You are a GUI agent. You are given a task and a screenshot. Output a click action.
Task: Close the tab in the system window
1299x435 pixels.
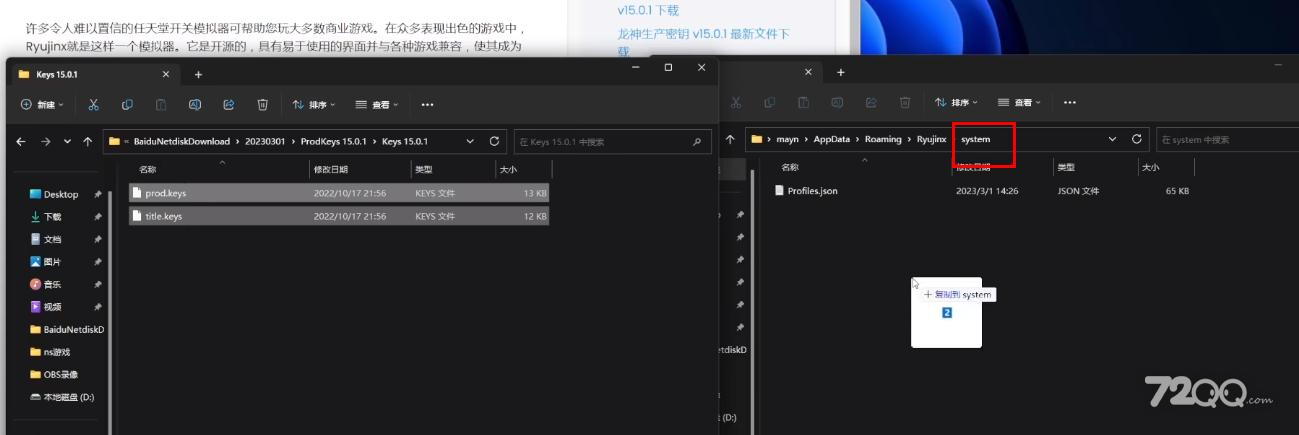[808, 72]
